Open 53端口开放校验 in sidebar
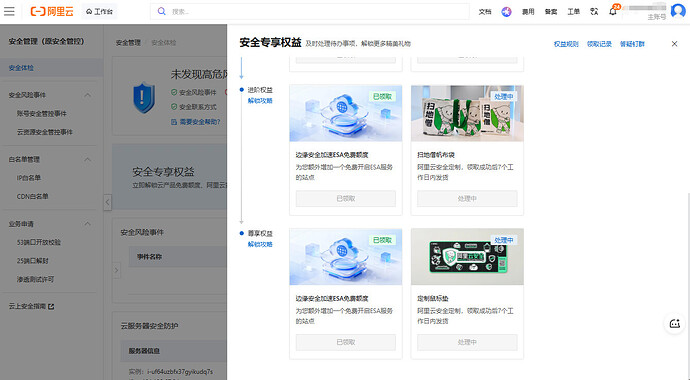 click(39, 242)
